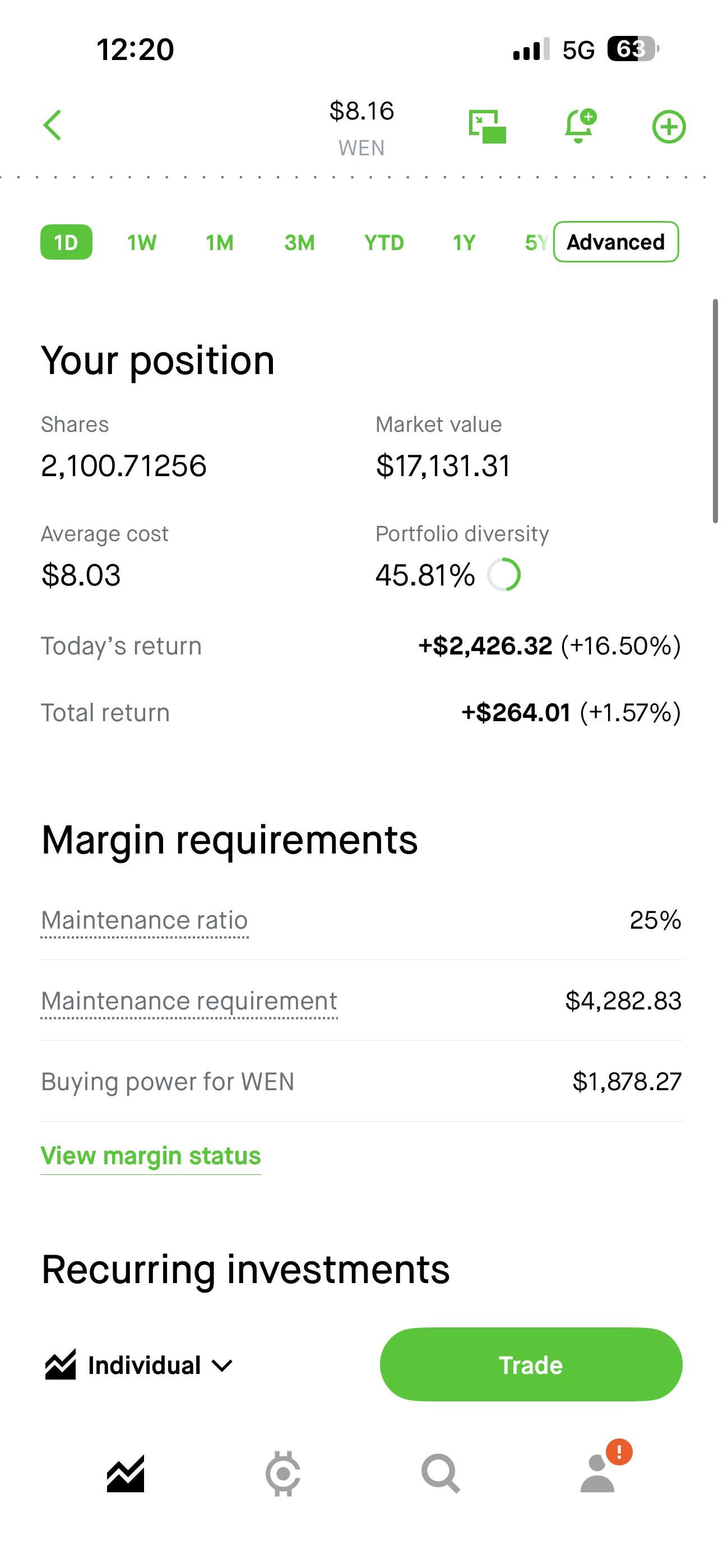Switch chart range to 1M
Screen dimensions: 723x1568
(x=220, y=242)
